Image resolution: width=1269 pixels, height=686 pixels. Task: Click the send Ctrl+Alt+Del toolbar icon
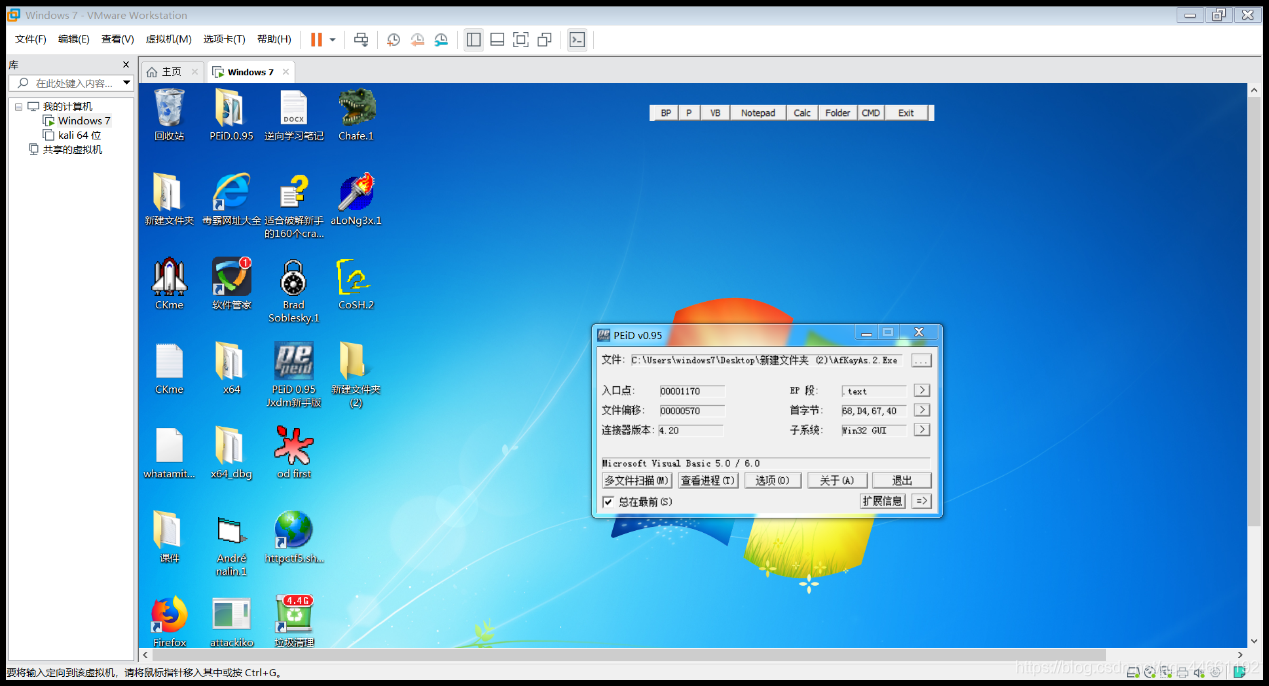point(362,39)
